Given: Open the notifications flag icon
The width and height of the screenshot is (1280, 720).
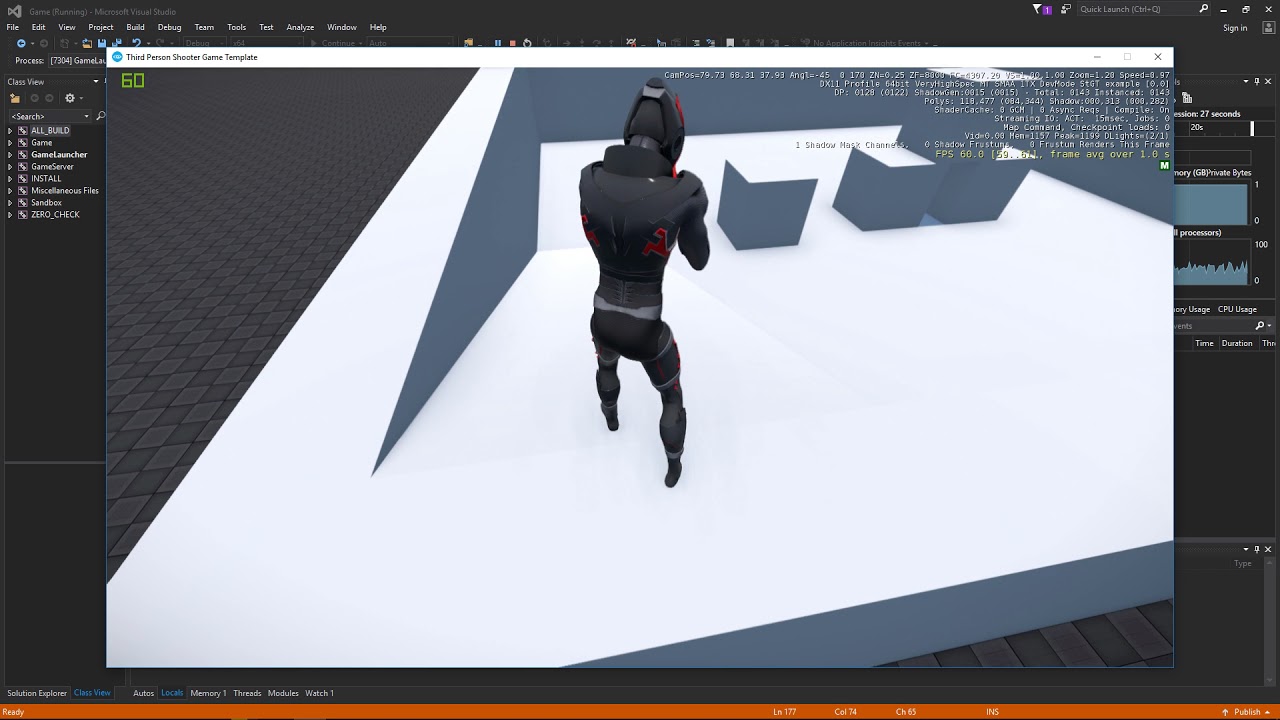Looking at the screenshot, I should coord(1038,9).
